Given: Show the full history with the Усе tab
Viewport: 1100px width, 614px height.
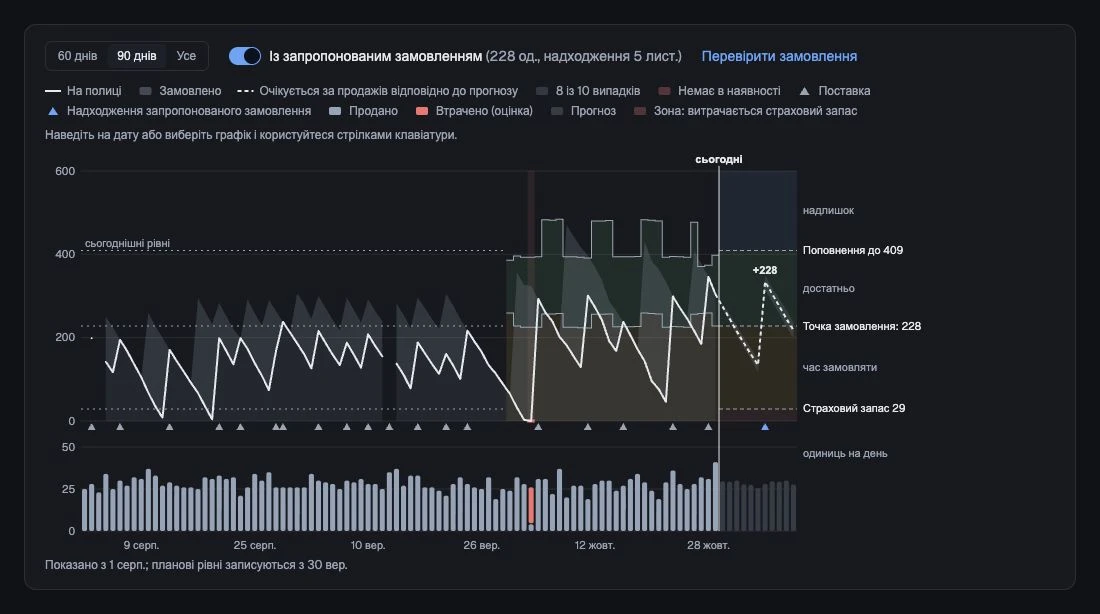Looking at the screenshot, I should pyautogui.click(x=186, y=56).
